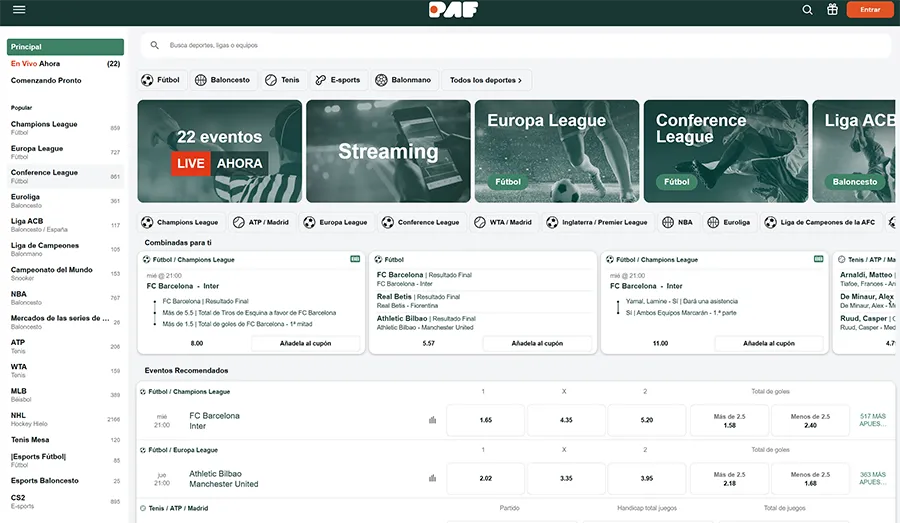Add the 8.00 combination to coupon
Screen dimensions: 900x523
click(305, 343)
